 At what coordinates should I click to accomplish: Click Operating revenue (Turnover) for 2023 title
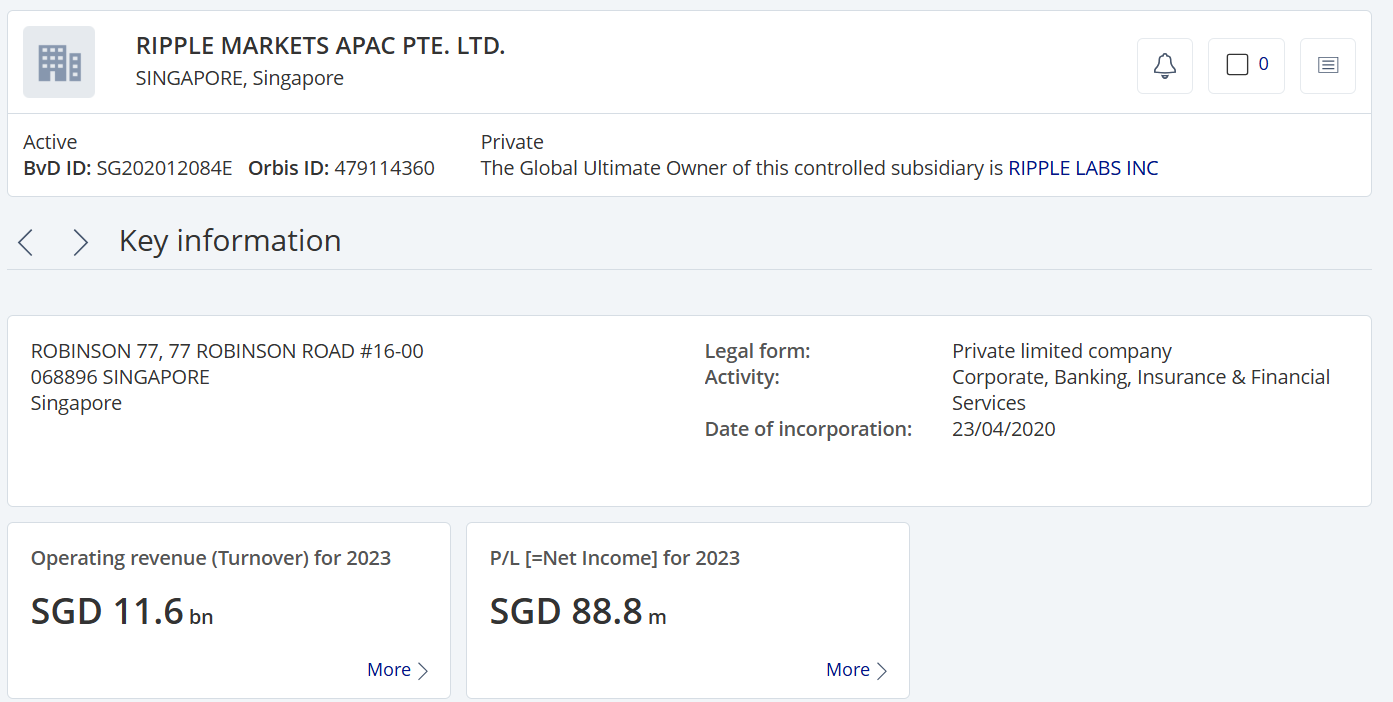click(x=211, y=558)
